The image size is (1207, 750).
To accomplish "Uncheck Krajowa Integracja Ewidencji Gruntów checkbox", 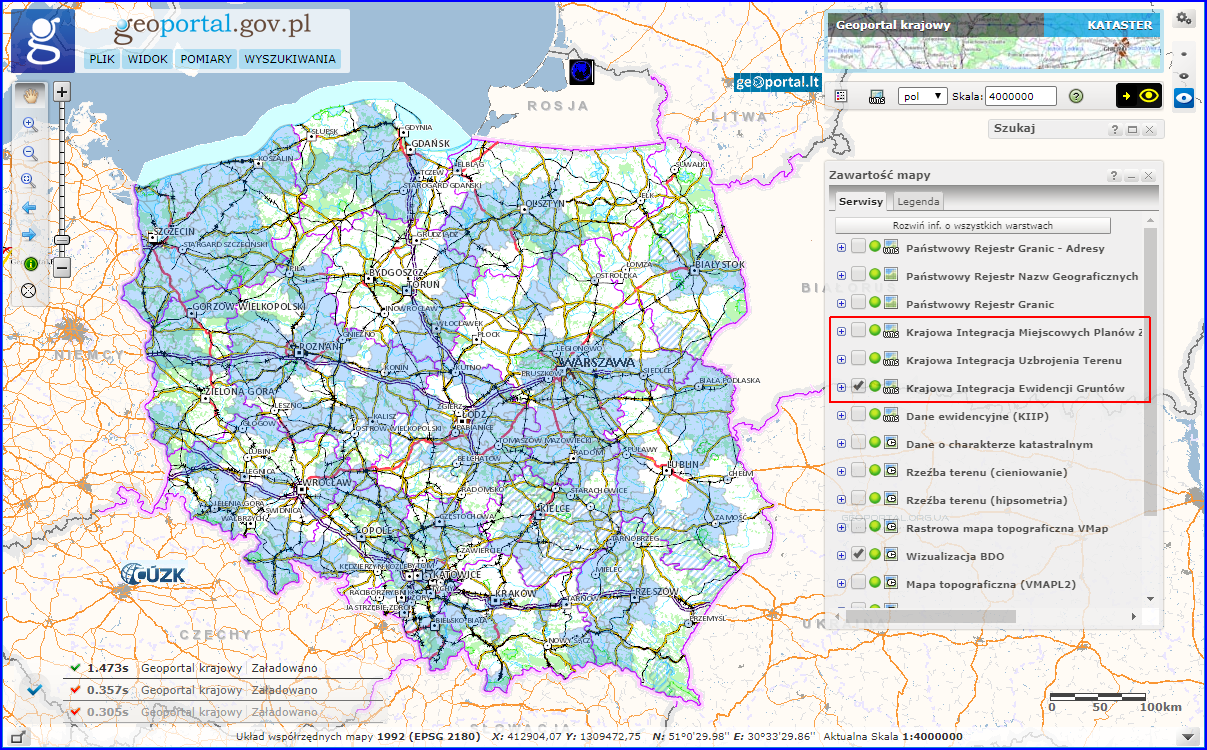I will pos(858,387).
